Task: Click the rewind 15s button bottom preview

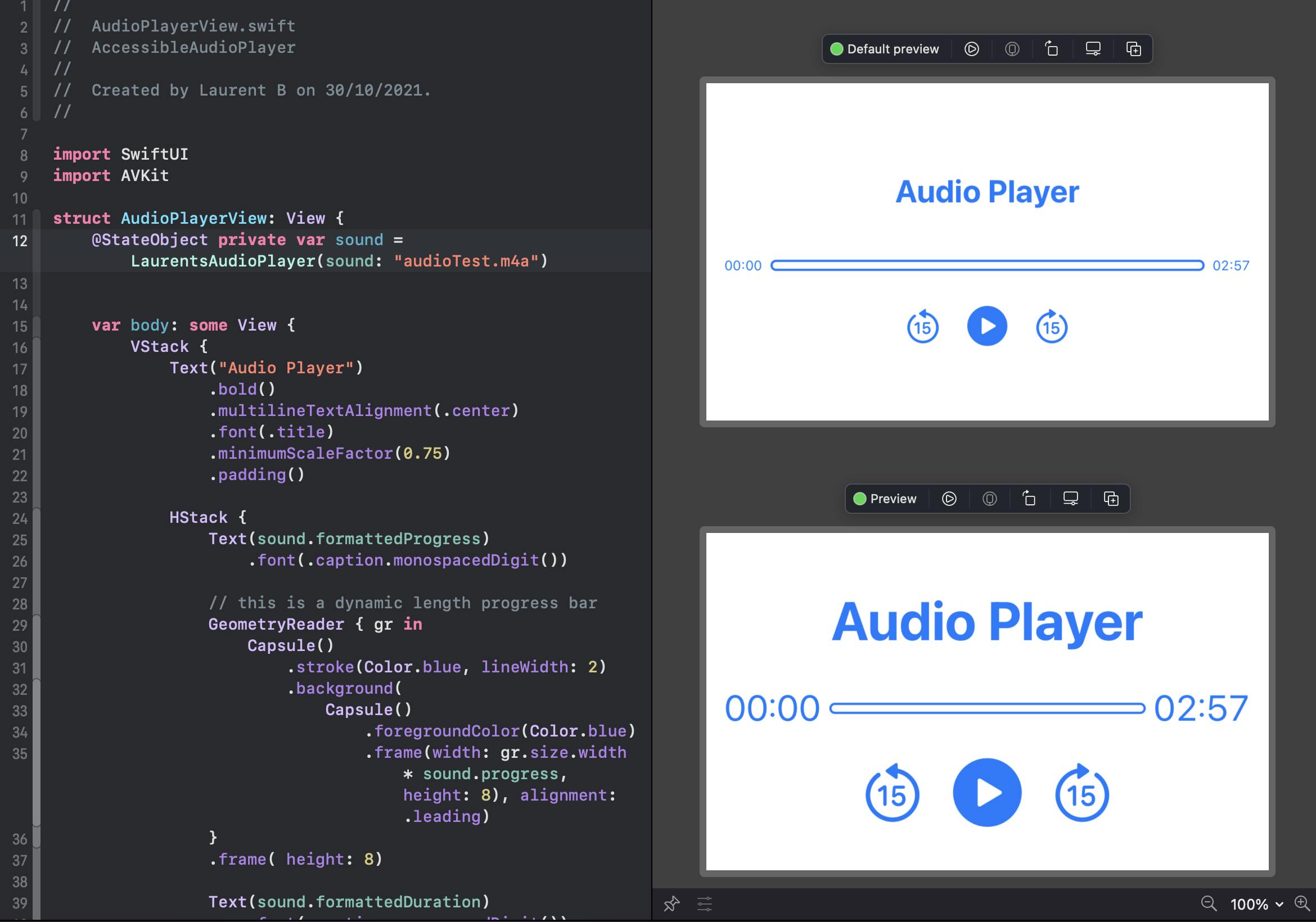Action: (892, 793)
